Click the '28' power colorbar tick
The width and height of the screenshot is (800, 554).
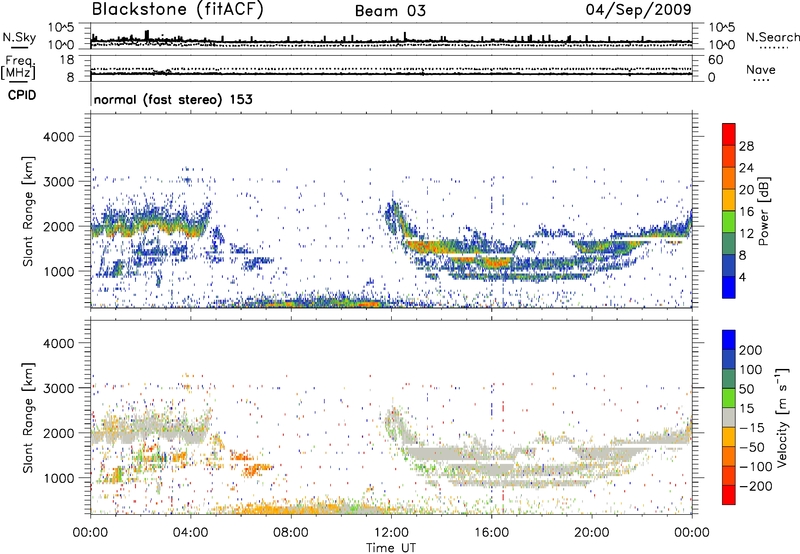click(x=746, y=146)
